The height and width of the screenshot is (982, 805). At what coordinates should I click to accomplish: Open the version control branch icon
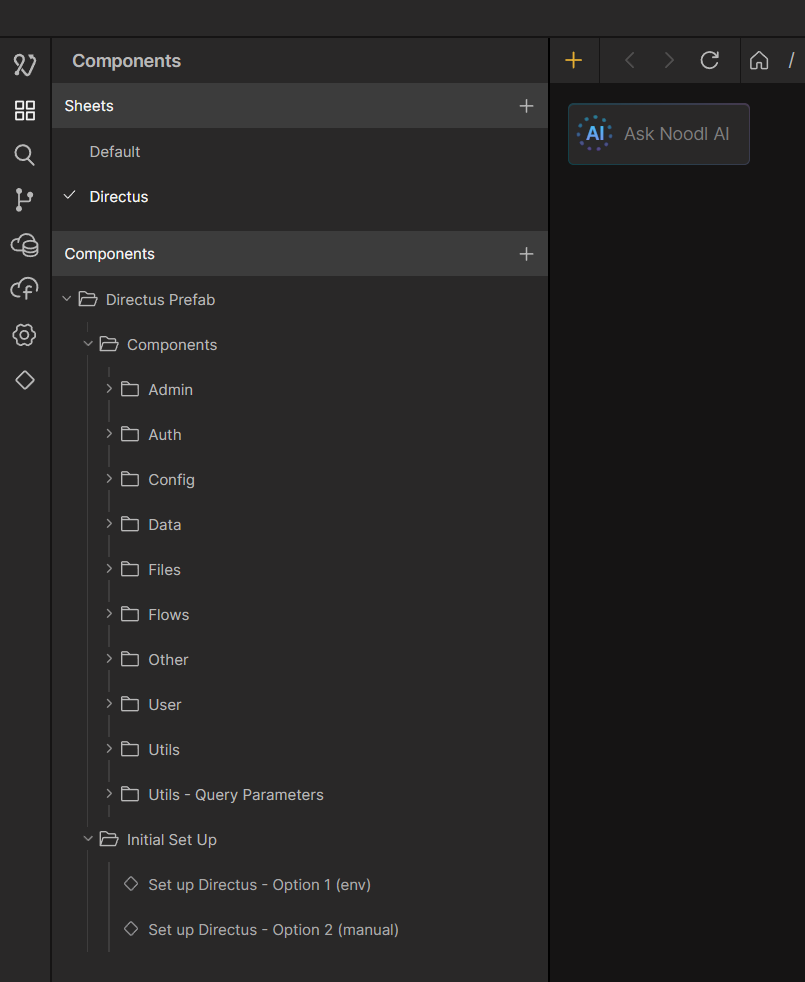[x=24, y=200]
